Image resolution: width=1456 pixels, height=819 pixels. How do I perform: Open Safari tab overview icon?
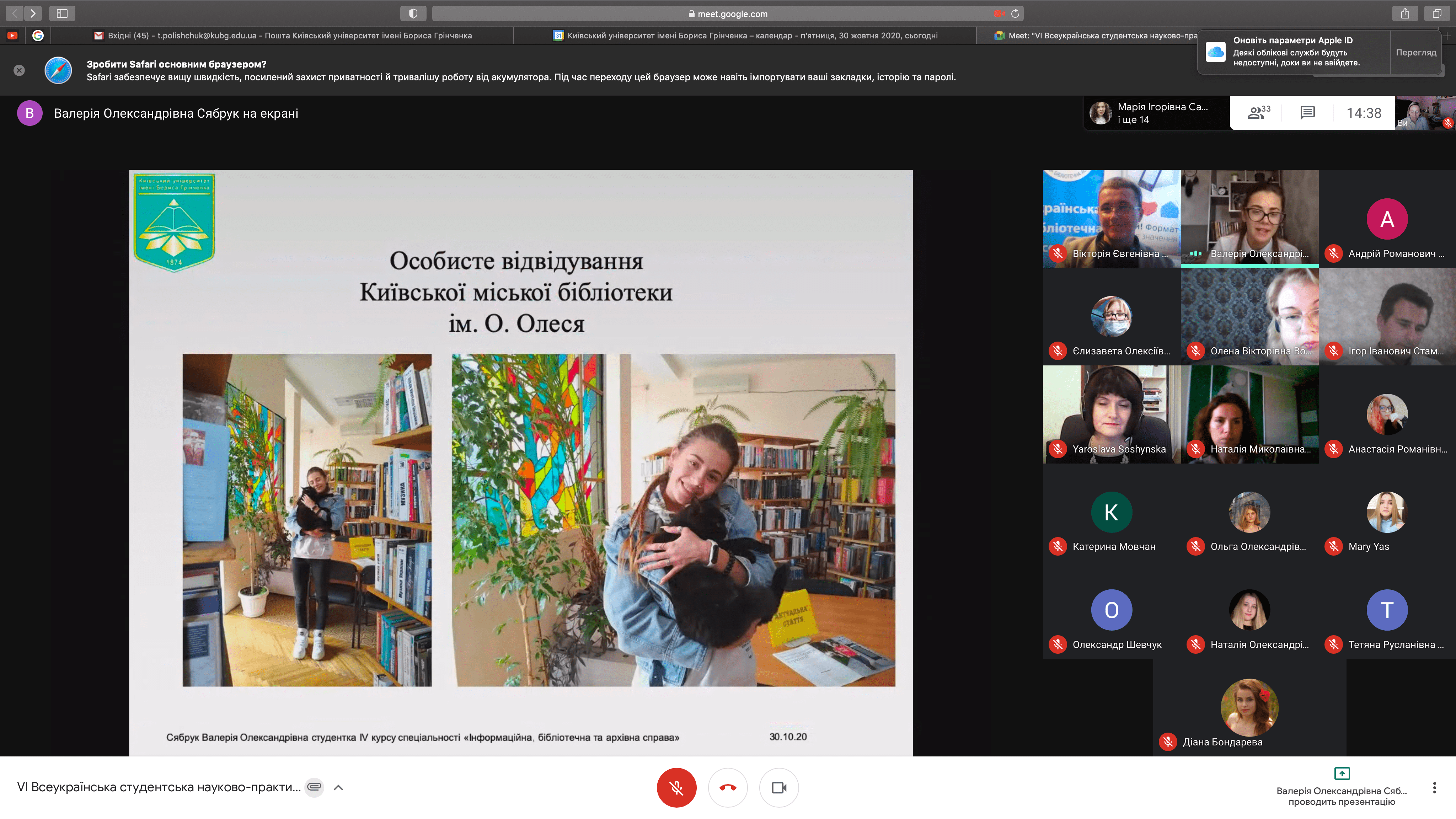pos(1437,14)
